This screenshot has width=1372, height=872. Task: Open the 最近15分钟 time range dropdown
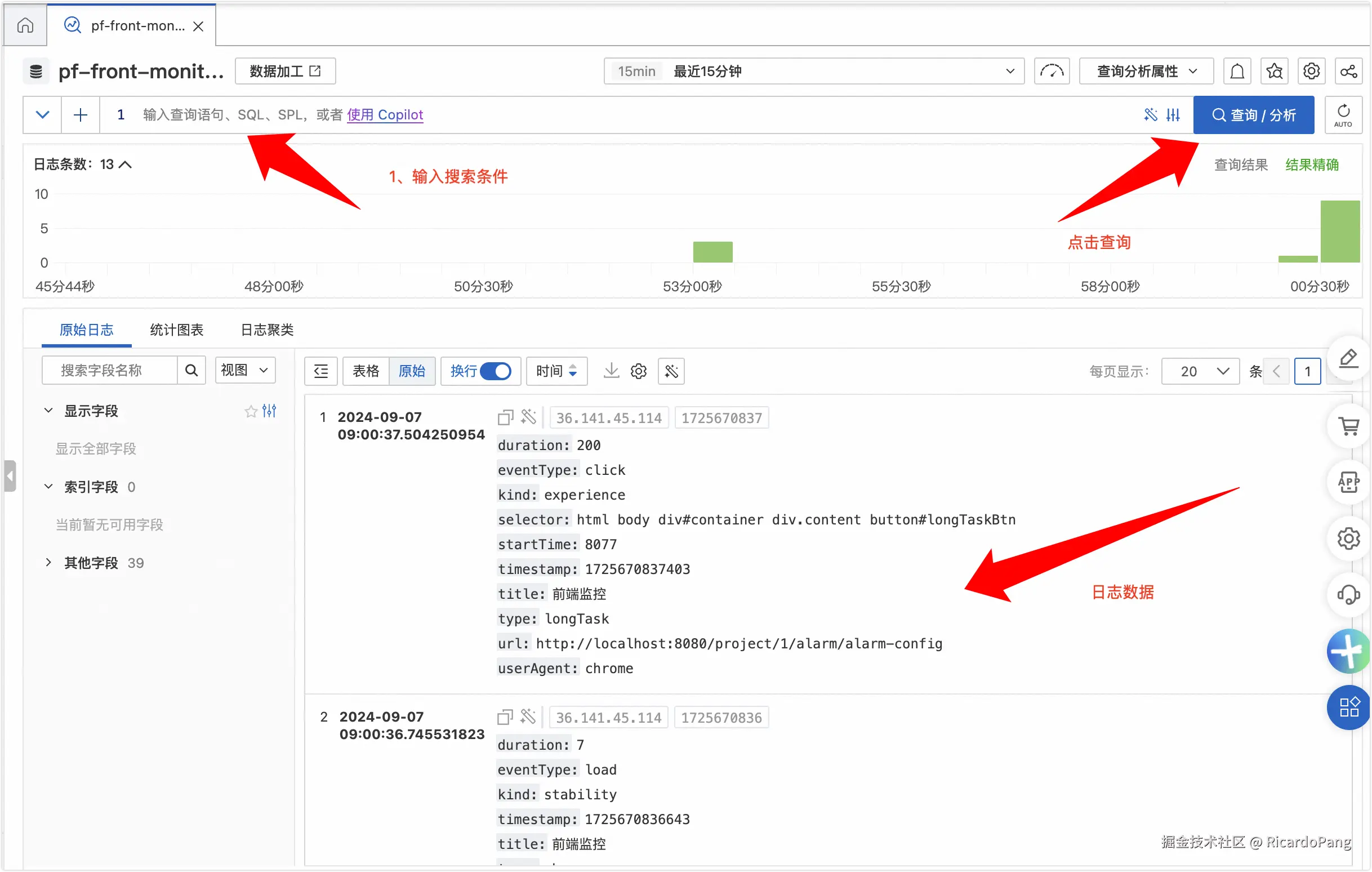tap(814, 71)
